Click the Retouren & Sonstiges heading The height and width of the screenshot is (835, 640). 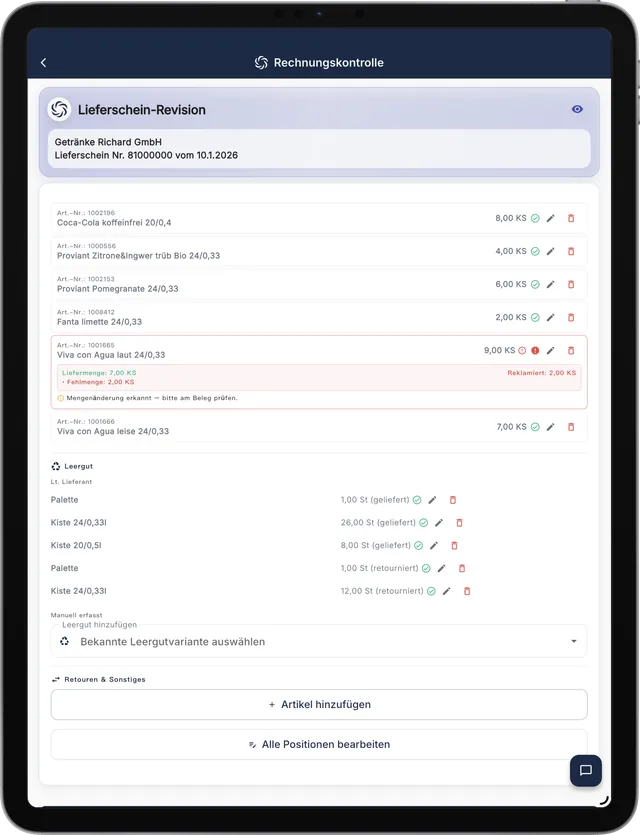click(105, 680)
